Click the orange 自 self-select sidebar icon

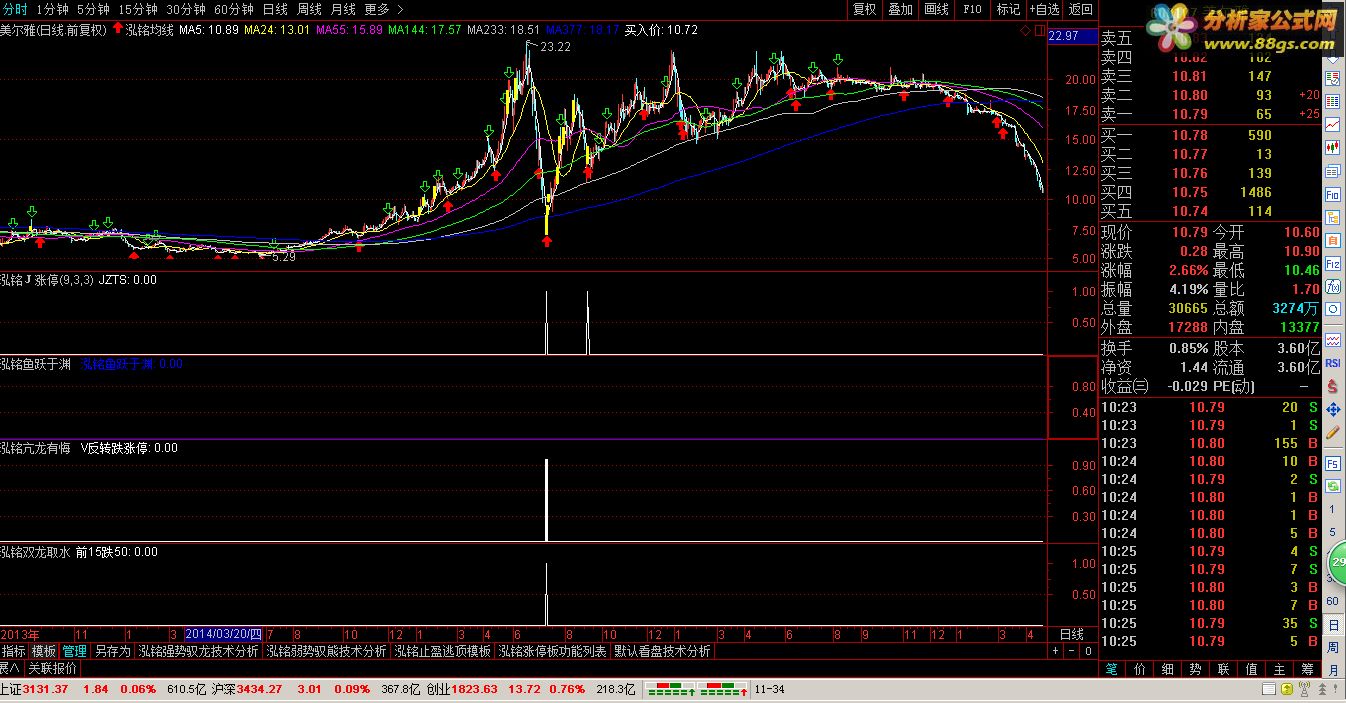click(x=1332, y=240)
